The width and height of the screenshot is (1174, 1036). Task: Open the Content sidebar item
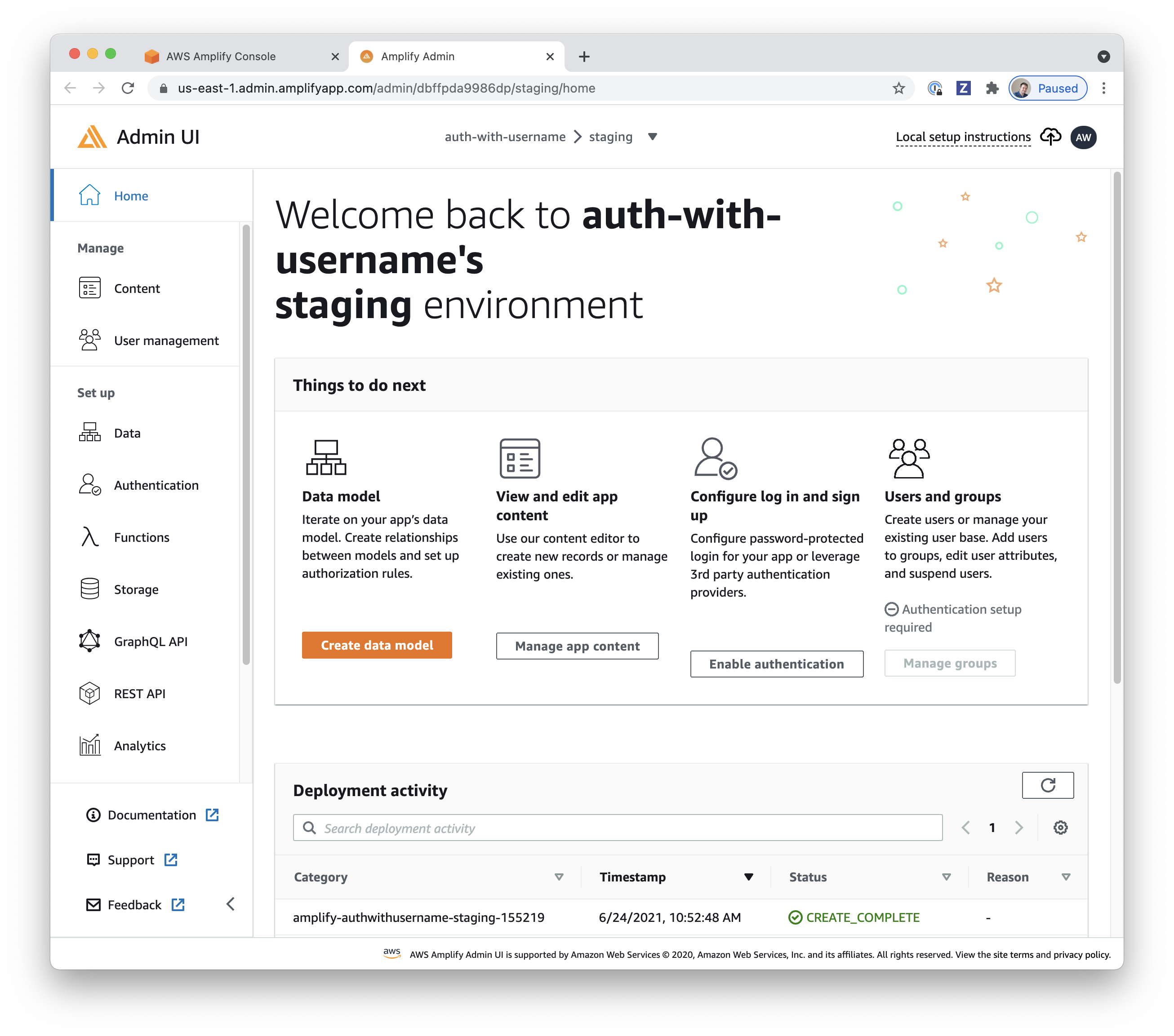pos(145,288)
